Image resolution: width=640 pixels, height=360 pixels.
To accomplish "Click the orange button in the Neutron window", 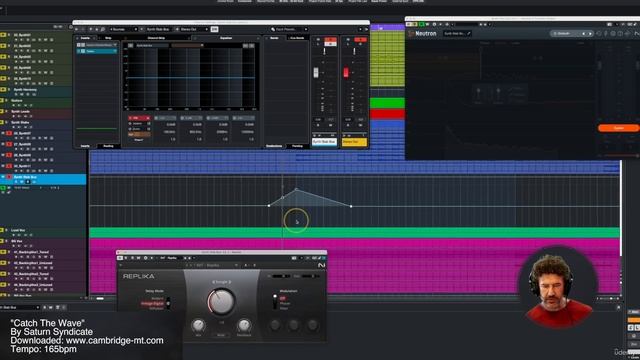I will point(618,128).
